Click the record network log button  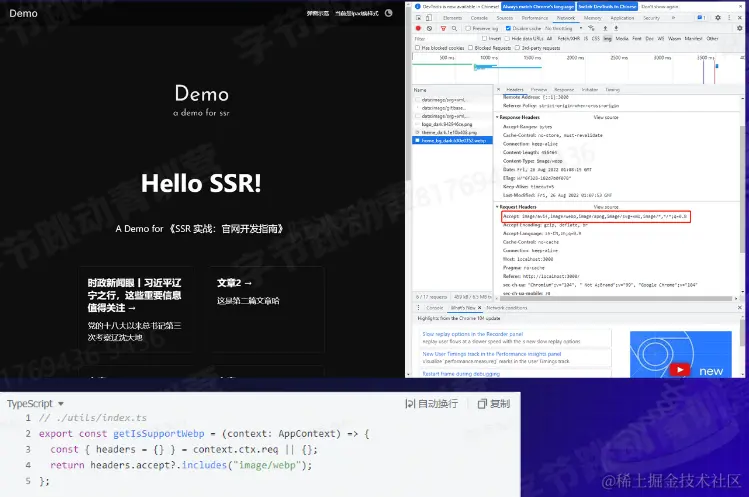(418, 28)
